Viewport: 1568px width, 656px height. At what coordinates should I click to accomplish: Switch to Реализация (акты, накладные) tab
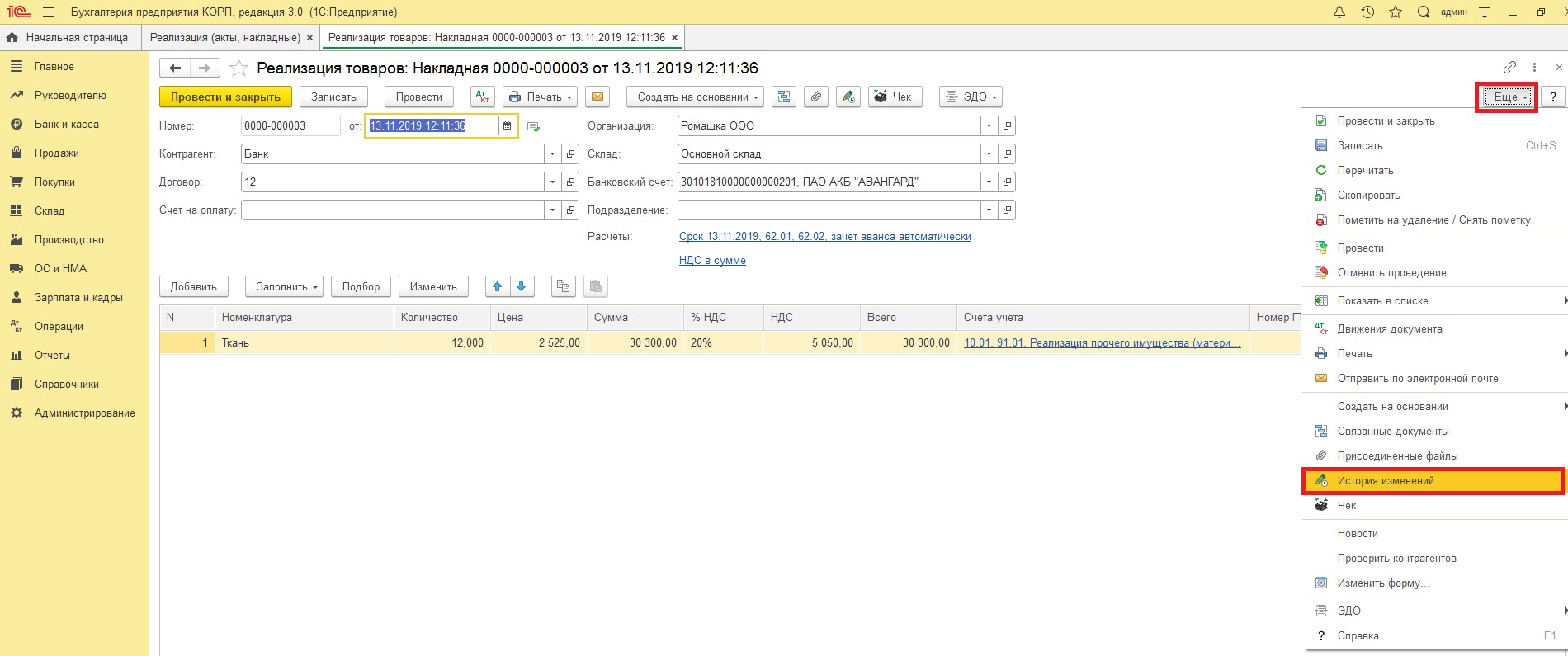pos(224,37)
